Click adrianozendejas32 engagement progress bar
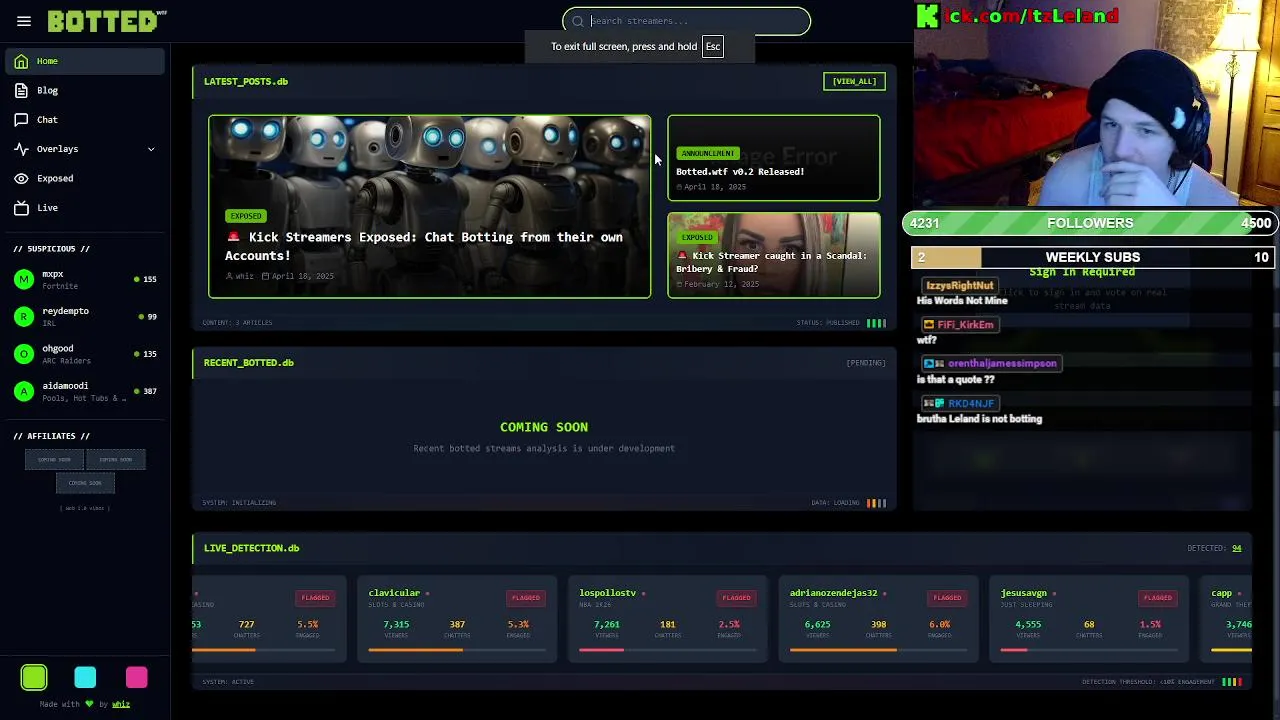 (878, 650)
